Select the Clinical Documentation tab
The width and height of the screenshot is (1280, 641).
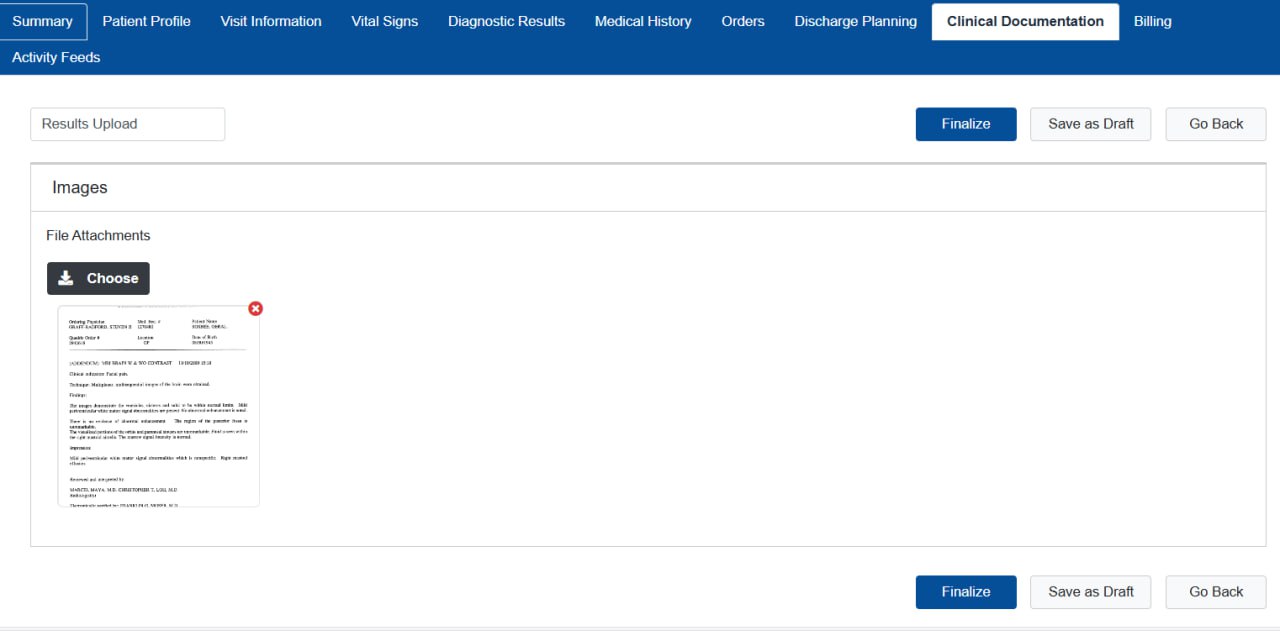(1025, 21)
